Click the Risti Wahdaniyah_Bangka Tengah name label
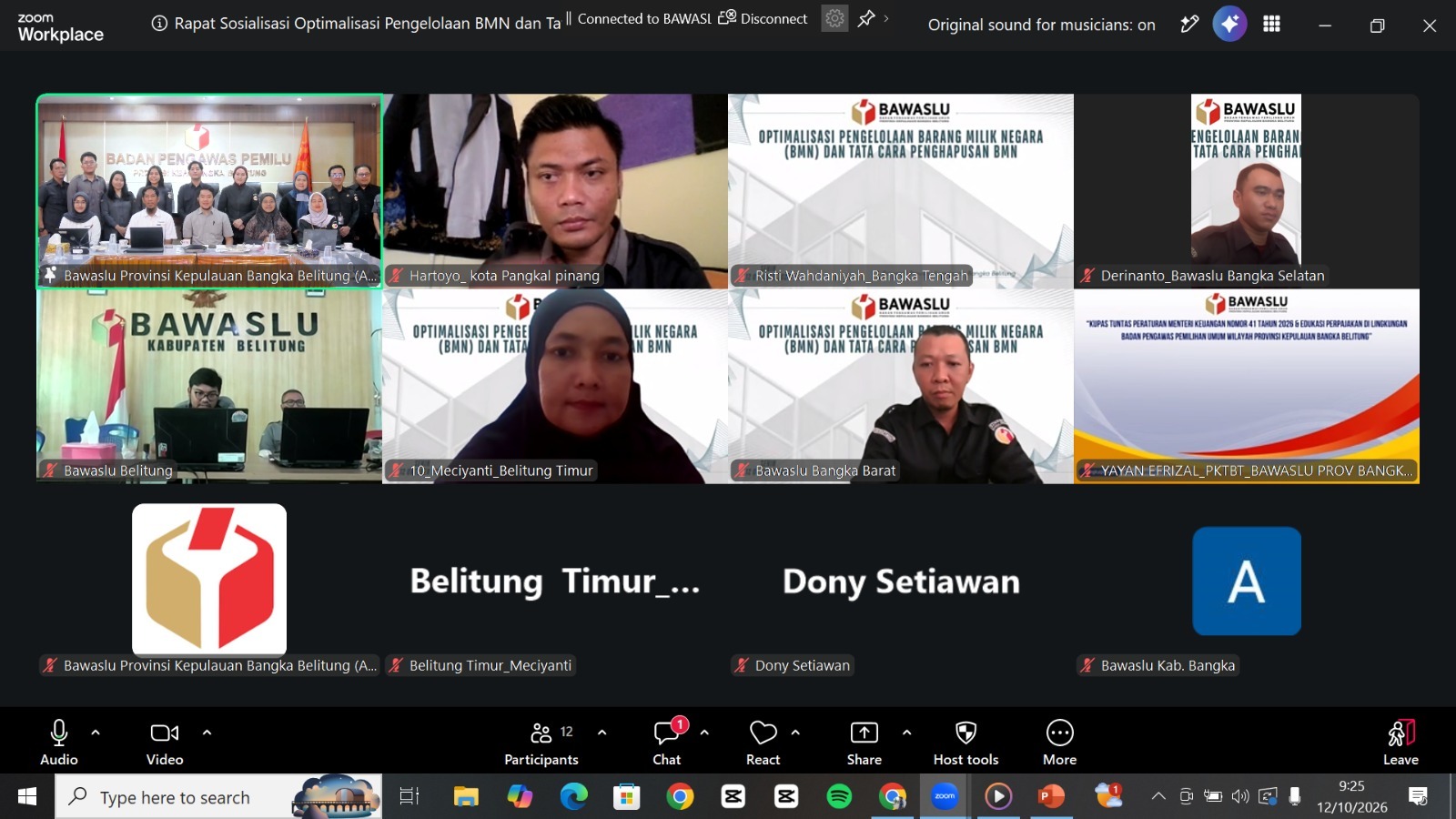The width and height of the screenshot is (1456, 819). click(861, 276)
